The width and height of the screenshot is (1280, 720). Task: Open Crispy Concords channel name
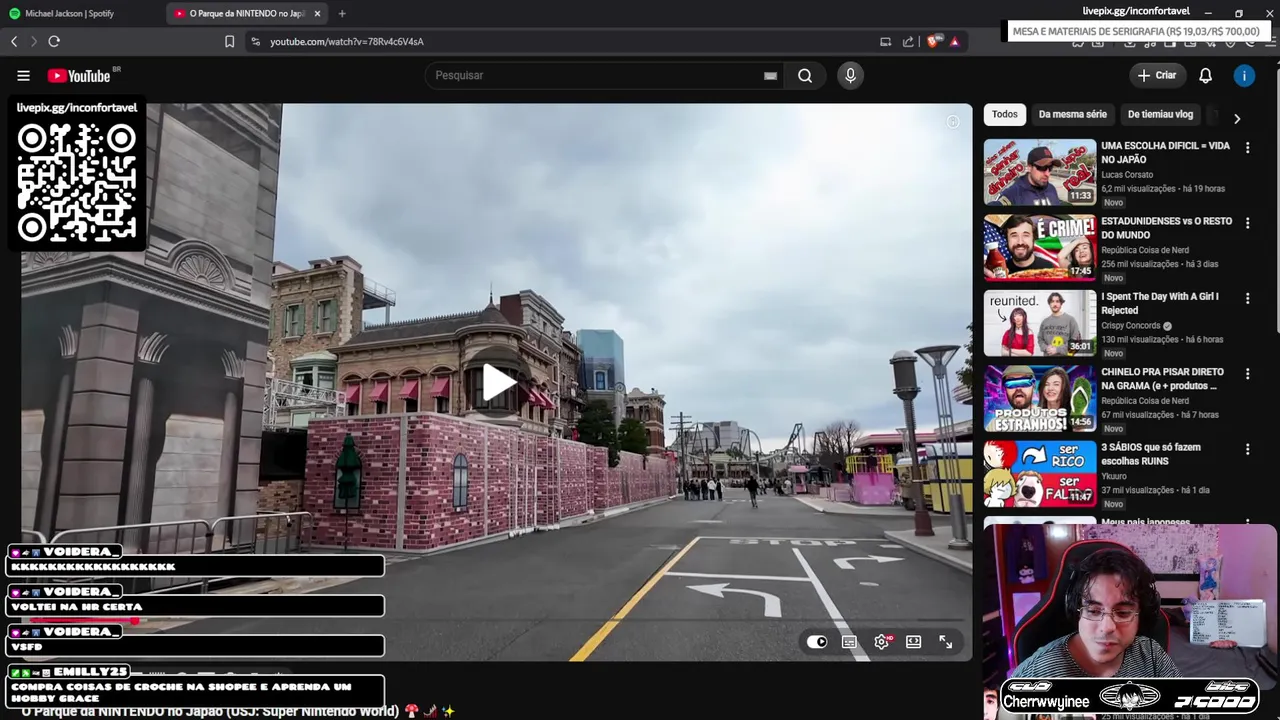point(1131,325)
